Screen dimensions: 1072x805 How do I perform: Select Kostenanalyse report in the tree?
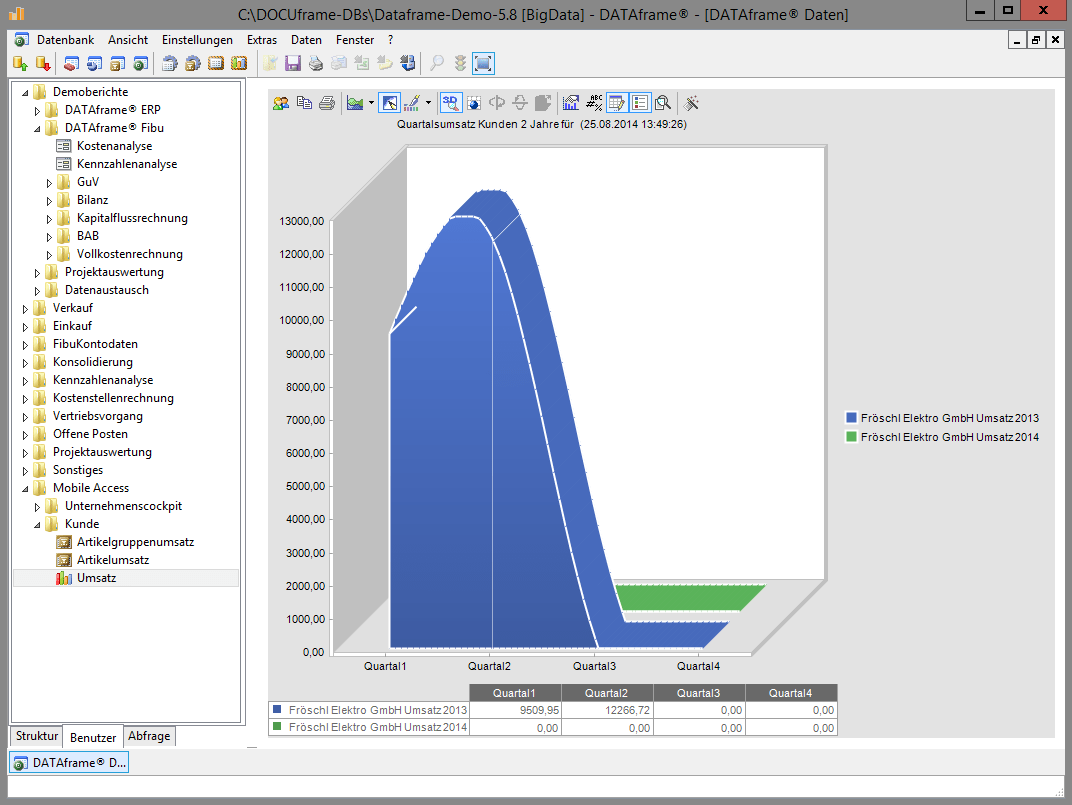pos(114,146)
